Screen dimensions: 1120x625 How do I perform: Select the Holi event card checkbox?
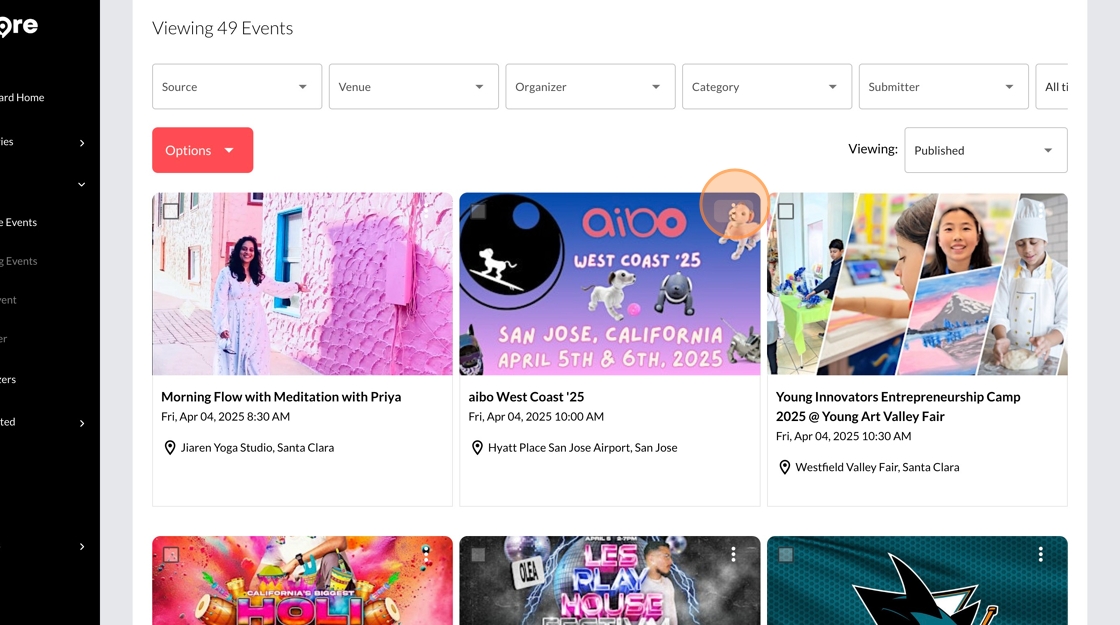(x=171, y=554)
